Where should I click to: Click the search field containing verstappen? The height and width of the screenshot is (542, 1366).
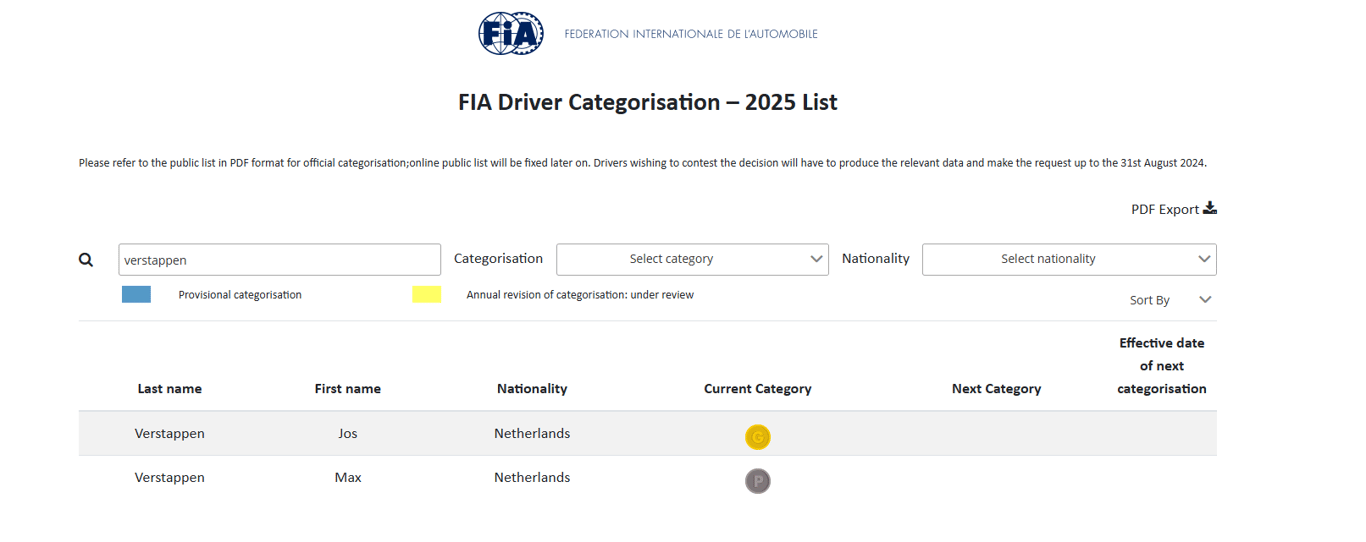[x=279, y=259]
